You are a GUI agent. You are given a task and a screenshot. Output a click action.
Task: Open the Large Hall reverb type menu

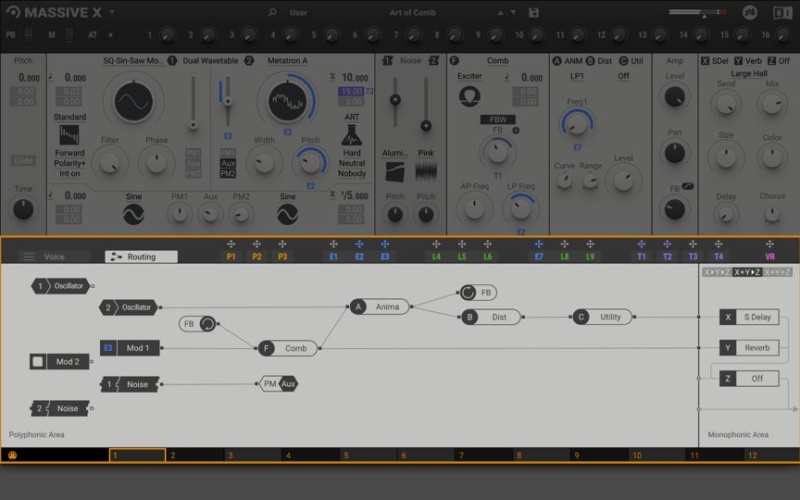pos(748,73)
